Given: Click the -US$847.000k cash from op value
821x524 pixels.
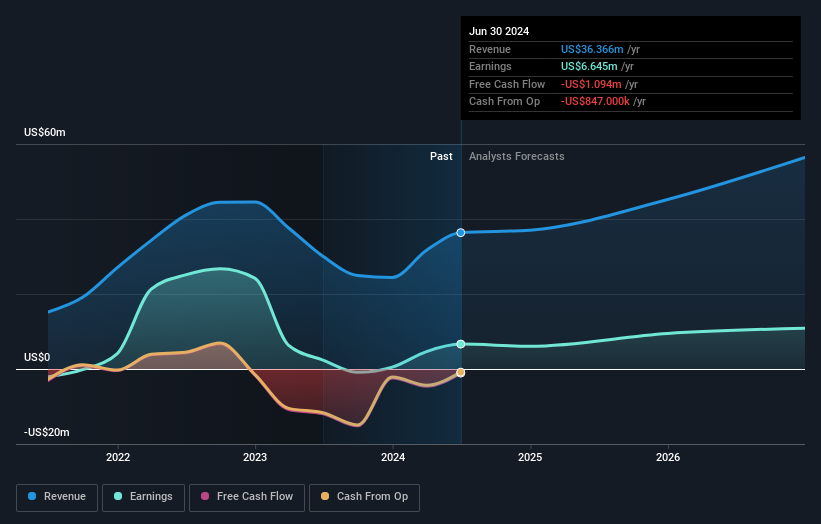Looking at the screenshot, I should click(595, 102).
